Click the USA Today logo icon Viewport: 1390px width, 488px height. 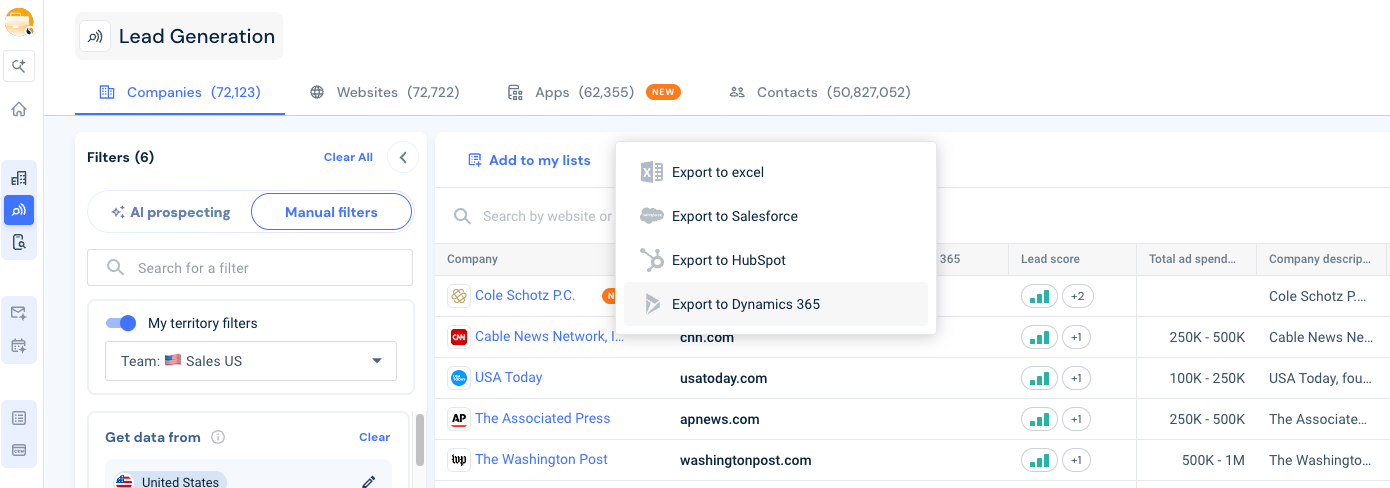point(459,378)
